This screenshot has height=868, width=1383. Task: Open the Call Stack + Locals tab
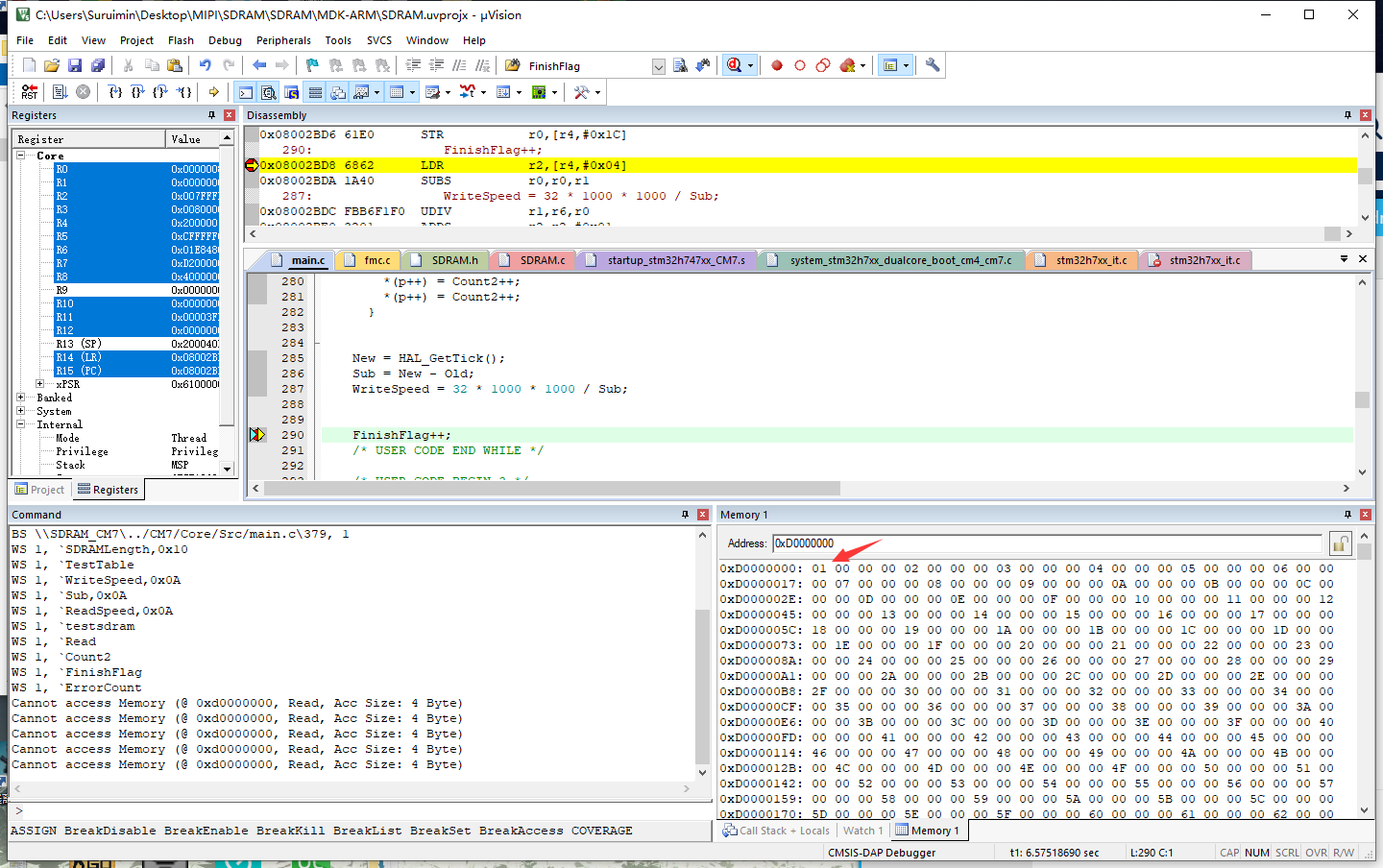click(776, 831)
